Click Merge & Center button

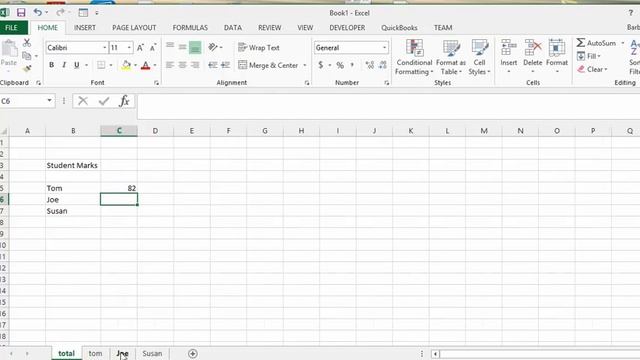pos(268,65)
